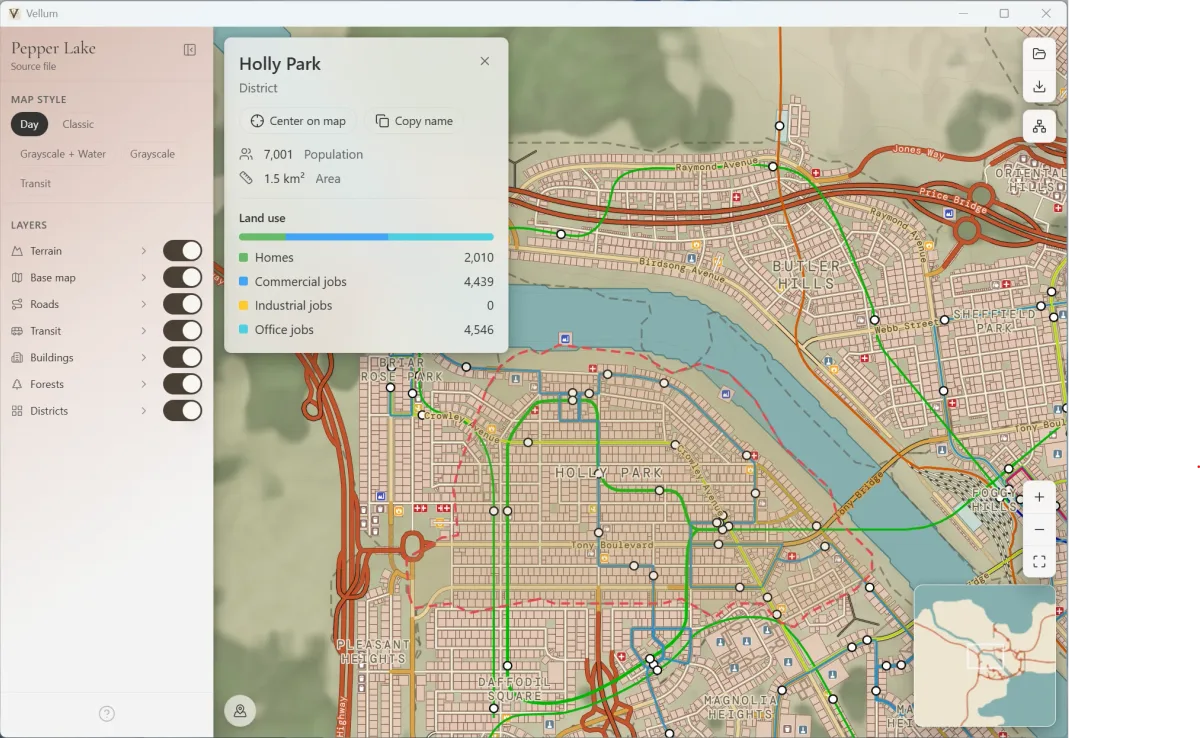Expand the Districts layer chevron
Screen dimensions: 1200x738
pos(144,411)
